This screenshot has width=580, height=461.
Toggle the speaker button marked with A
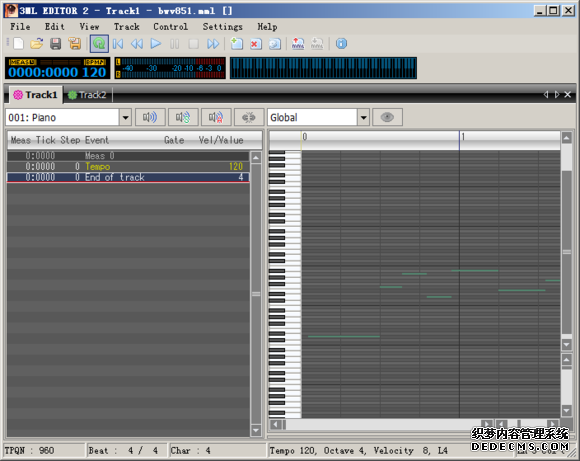tap(216, 117)
